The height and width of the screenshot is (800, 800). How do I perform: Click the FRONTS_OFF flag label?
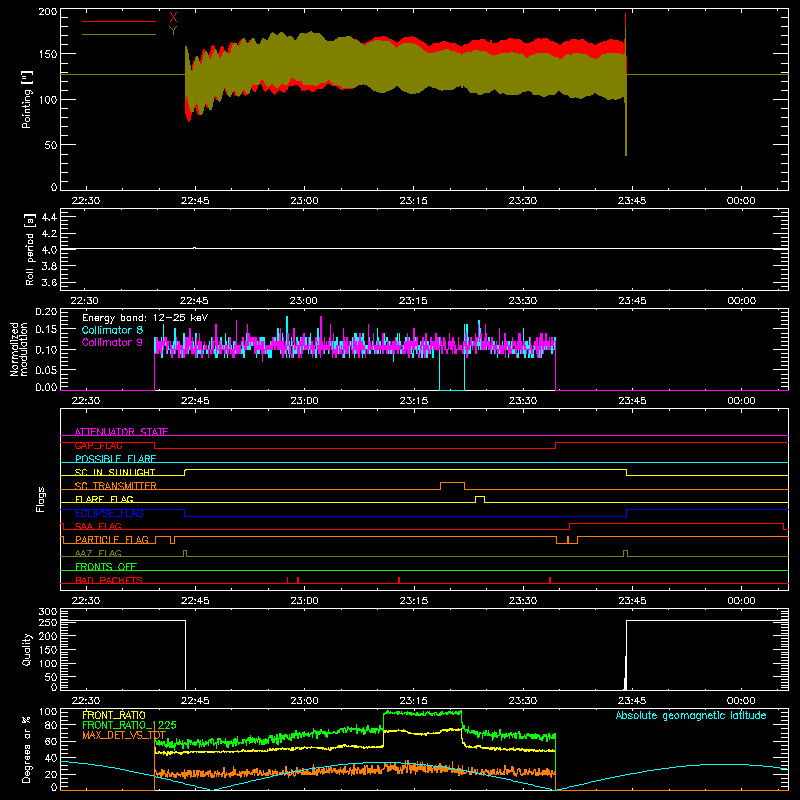coord(106,566)
